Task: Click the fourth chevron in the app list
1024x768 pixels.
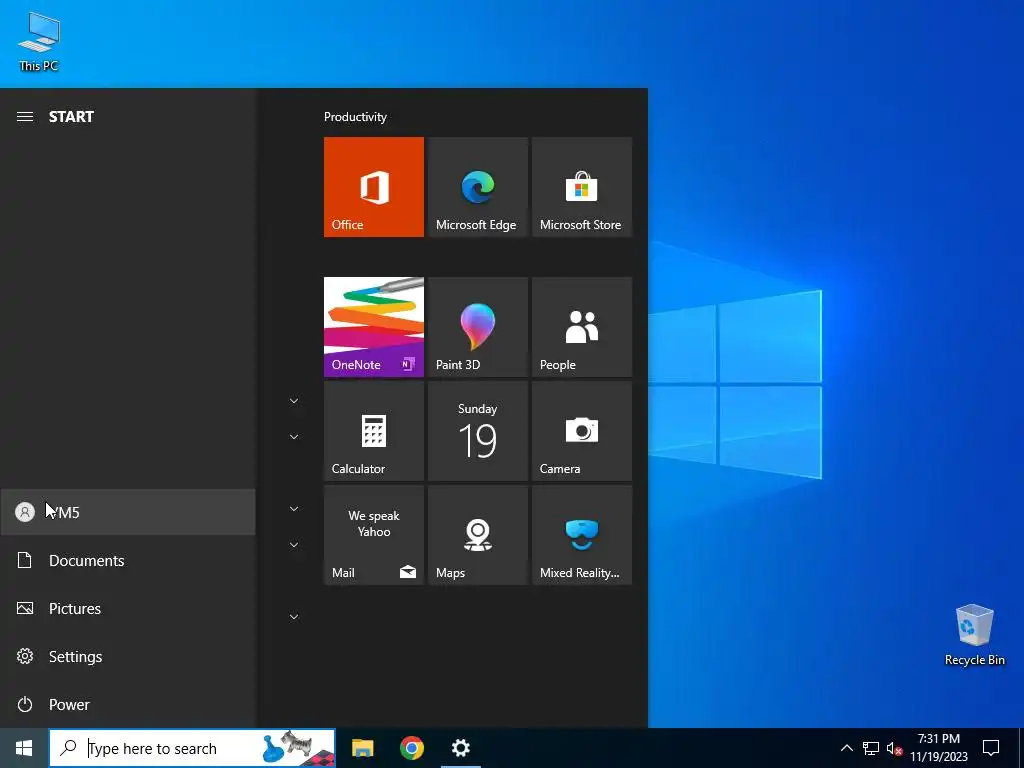Action: [294, 545]
